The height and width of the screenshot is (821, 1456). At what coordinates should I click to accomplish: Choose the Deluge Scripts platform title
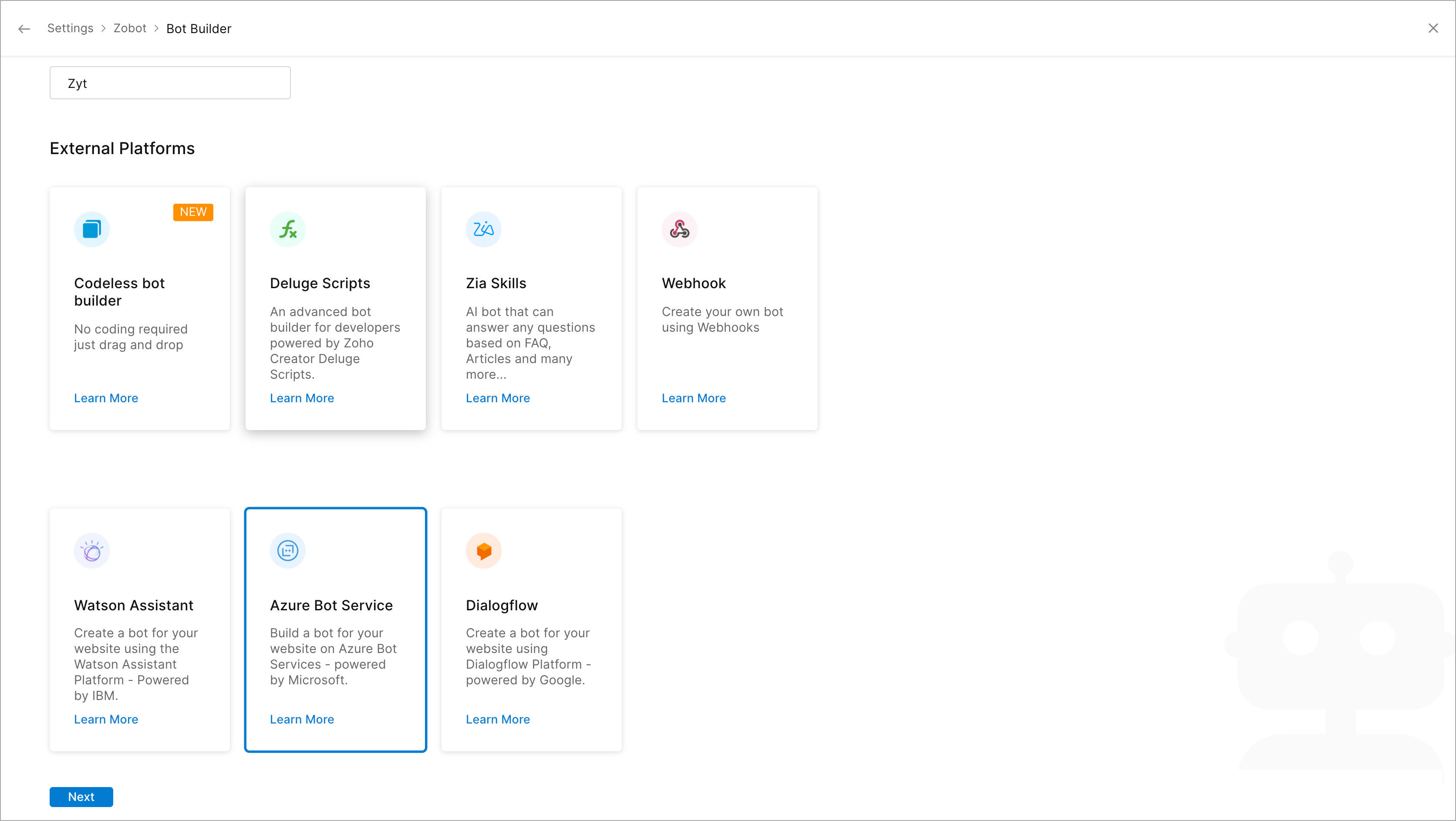320,283
